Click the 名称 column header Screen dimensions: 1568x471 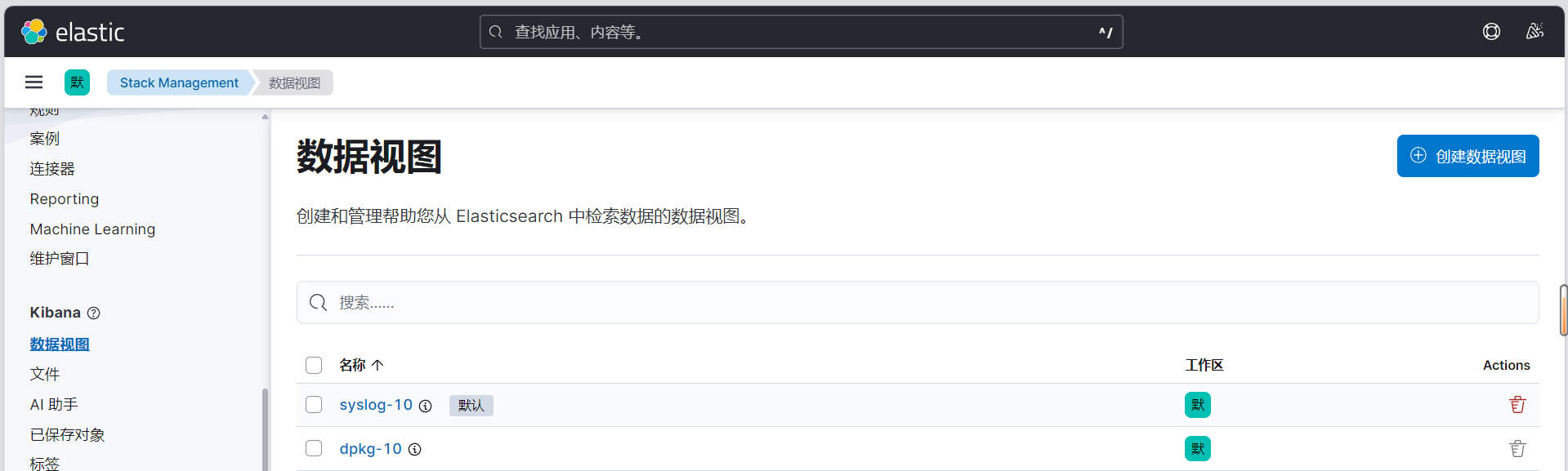[353, 365]
